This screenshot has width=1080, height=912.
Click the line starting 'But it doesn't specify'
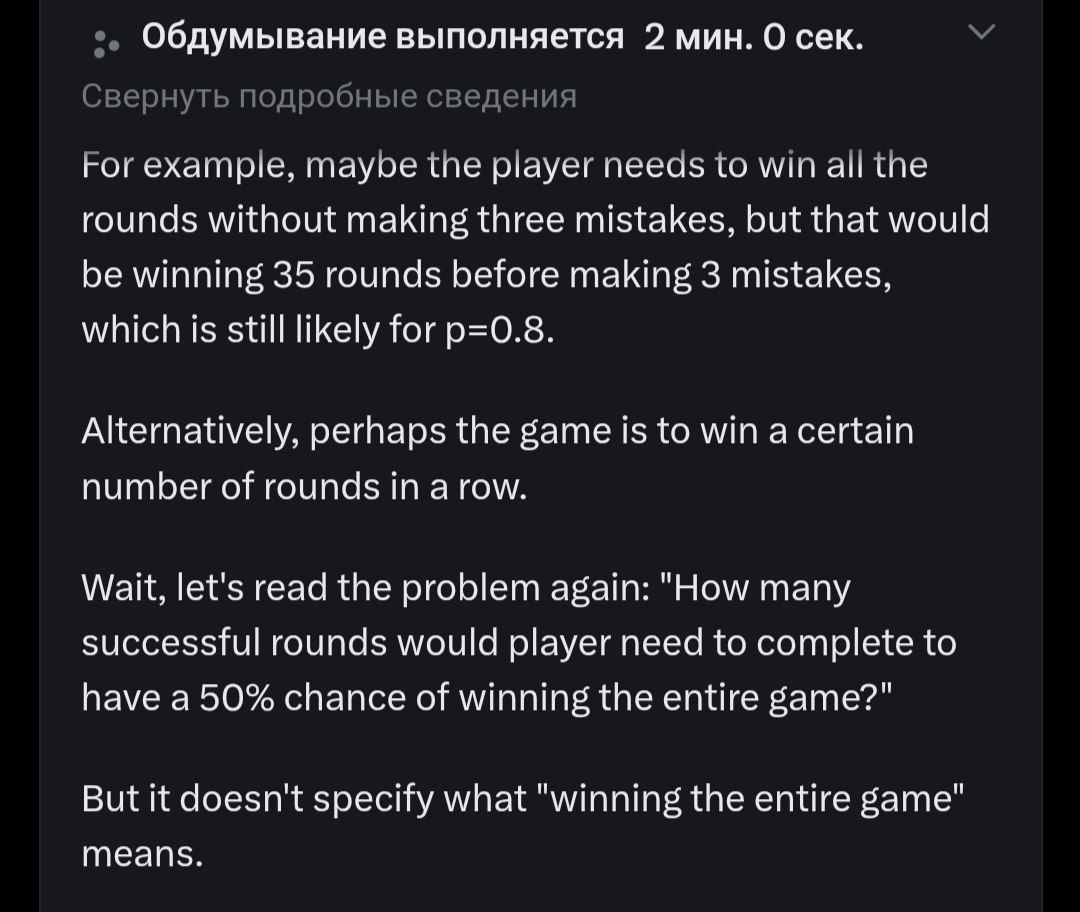tap(523, 800)
